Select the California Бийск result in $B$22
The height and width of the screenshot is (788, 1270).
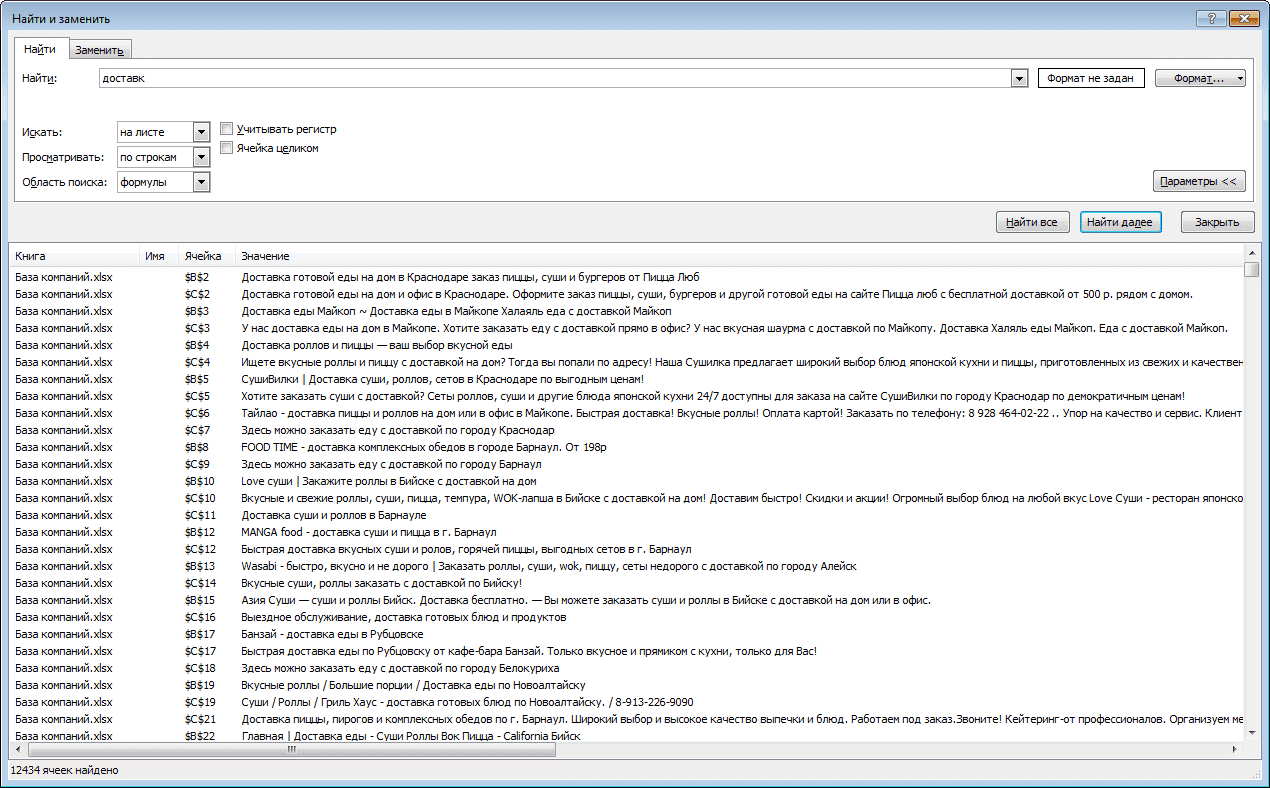coord(626,736)
